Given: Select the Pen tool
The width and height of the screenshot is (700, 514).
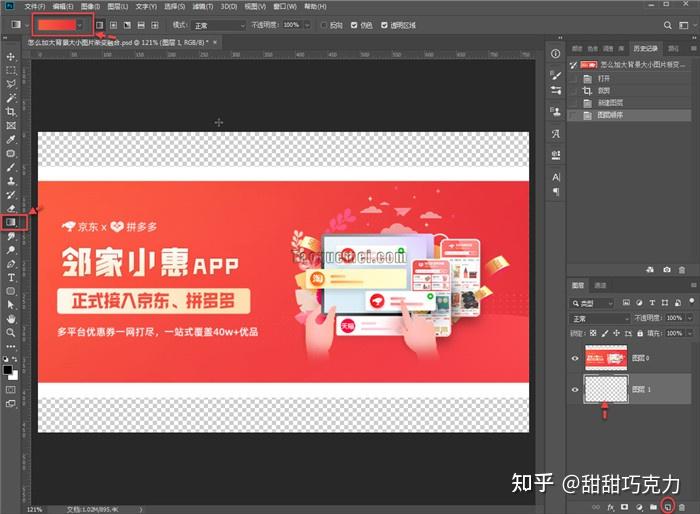Looking at the screenshot, I should tap(11, 264).
